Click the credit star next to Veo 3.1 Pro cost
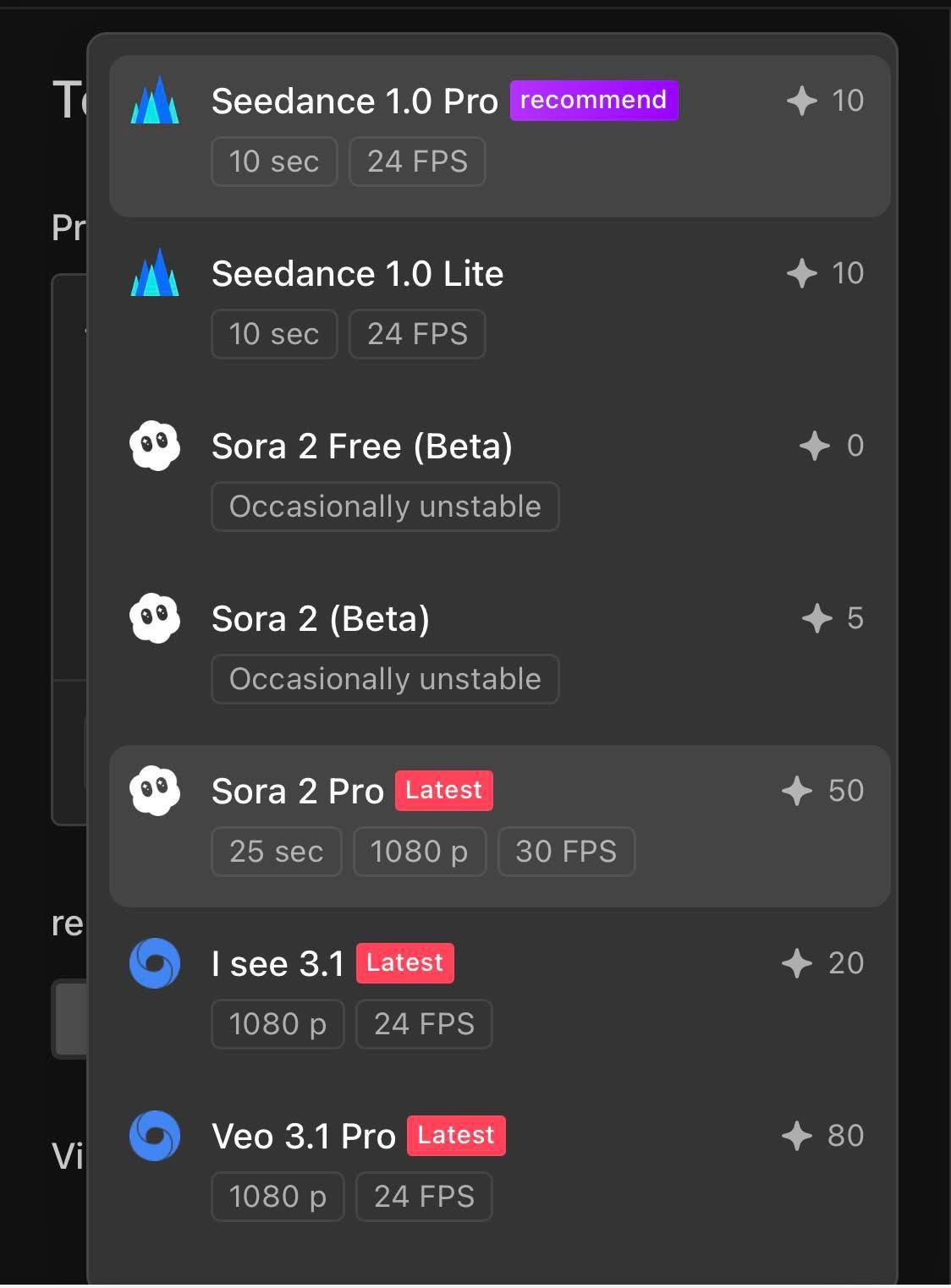Viewport: 951px width, 1288px height. (x=797, y=1136)
